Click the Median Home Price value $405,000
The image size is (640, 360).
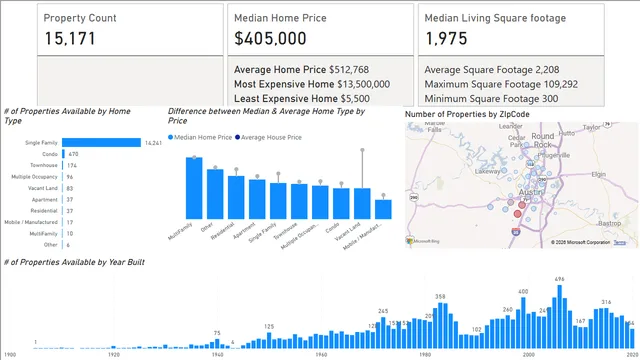[270, 39]
